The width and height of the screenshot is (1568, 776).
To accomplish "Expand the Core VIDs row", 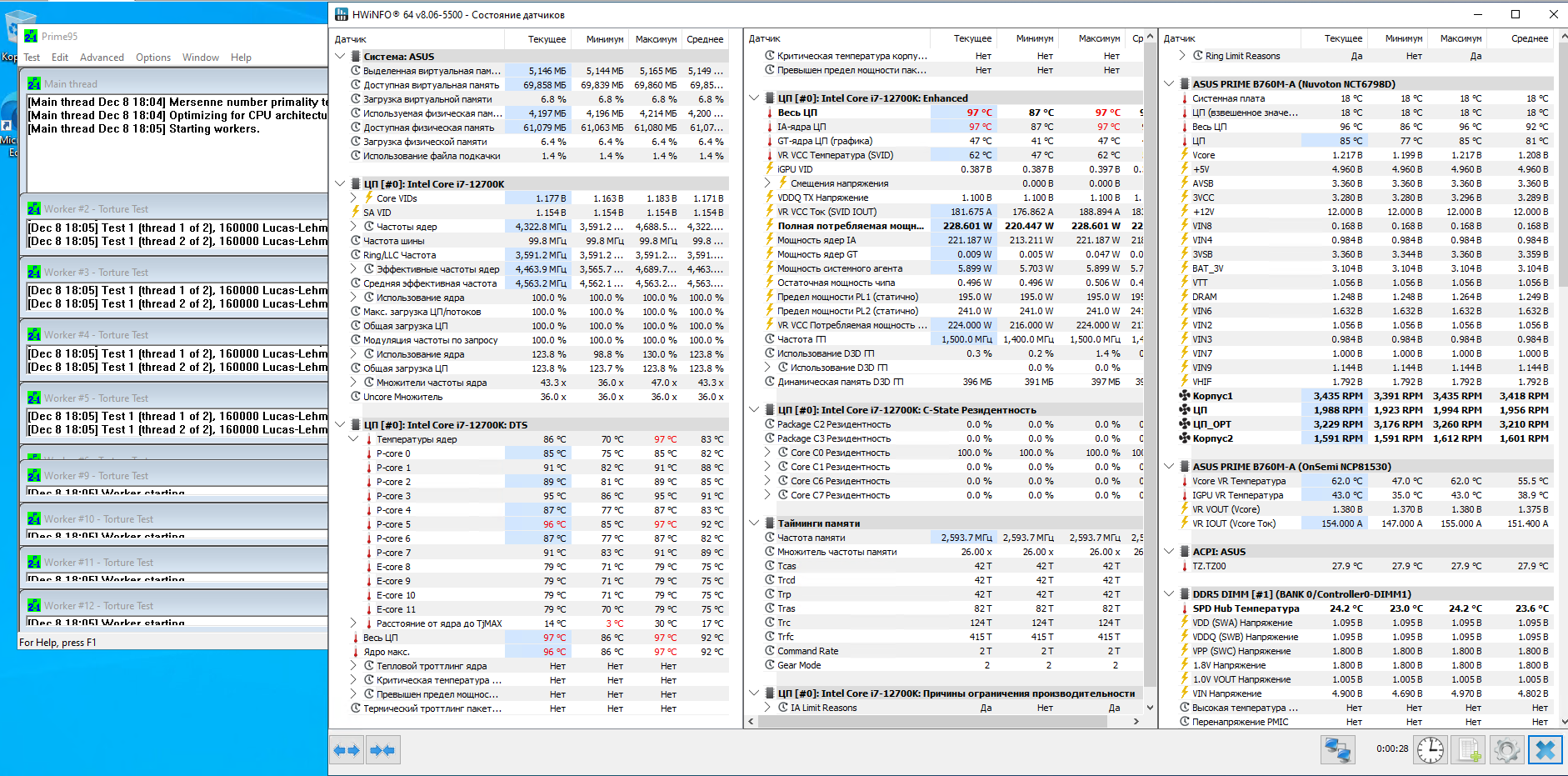I will coord(353,198).
